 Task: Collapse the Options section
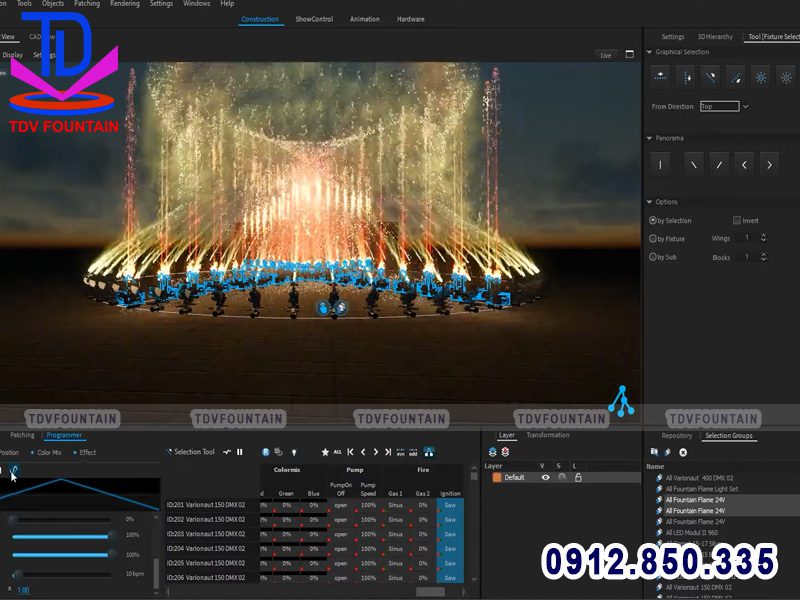pos(649,202)
